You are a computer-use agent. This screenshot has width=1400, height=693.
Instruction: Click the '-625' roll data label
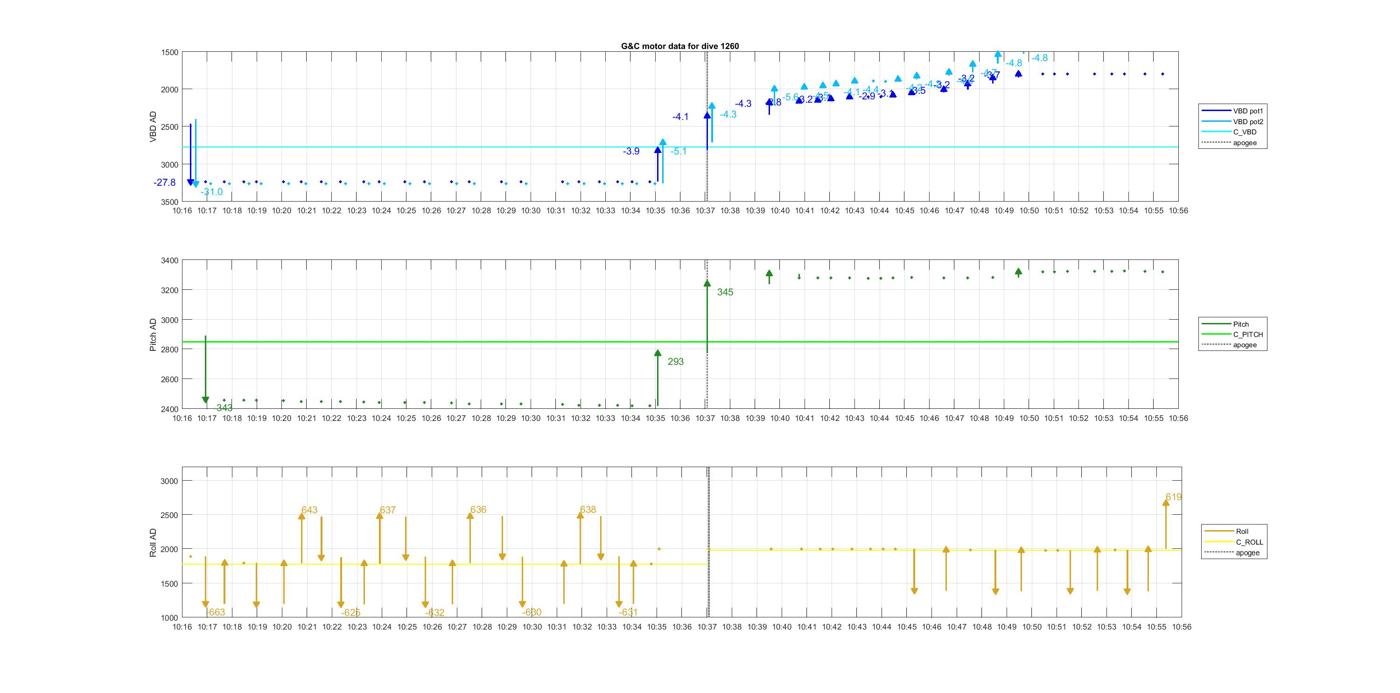tap(350, 612)
